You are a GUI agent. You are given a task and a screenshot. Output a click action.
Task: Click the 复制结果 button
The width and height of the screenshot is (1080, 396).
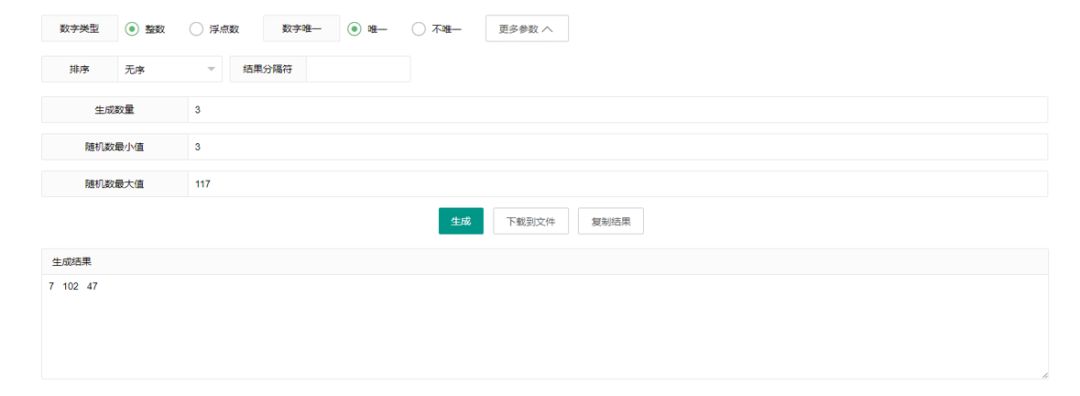click(x=611, y=221)
